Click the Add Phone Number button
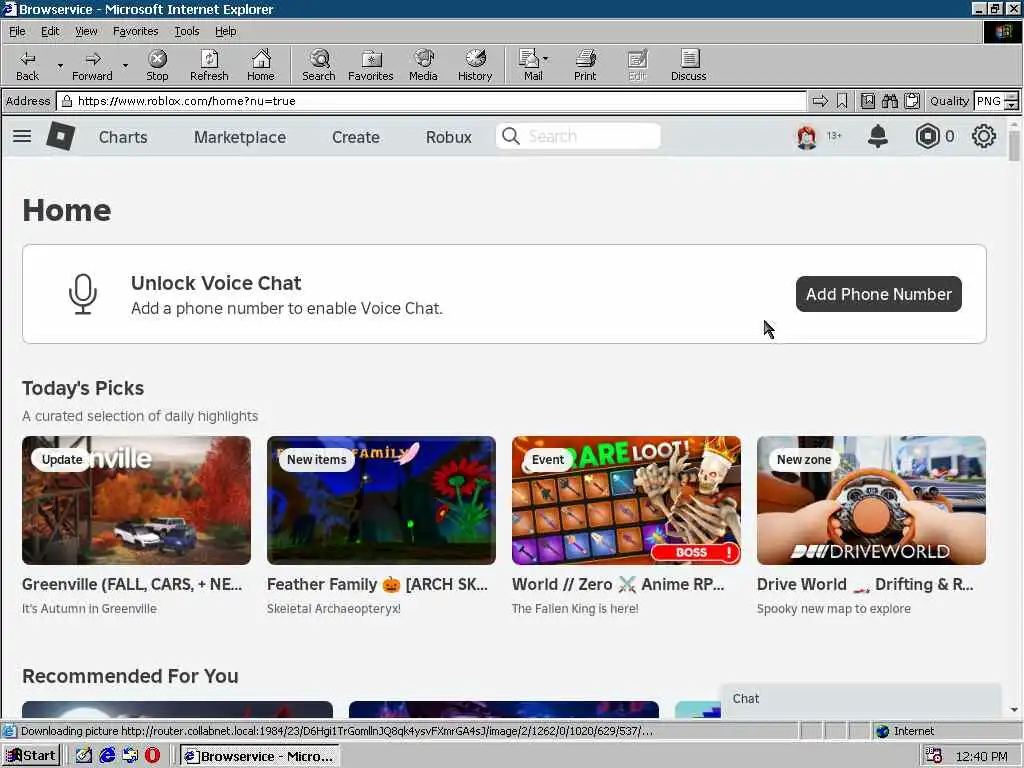This screenshot has height=768, width=1024. (878, 294)
